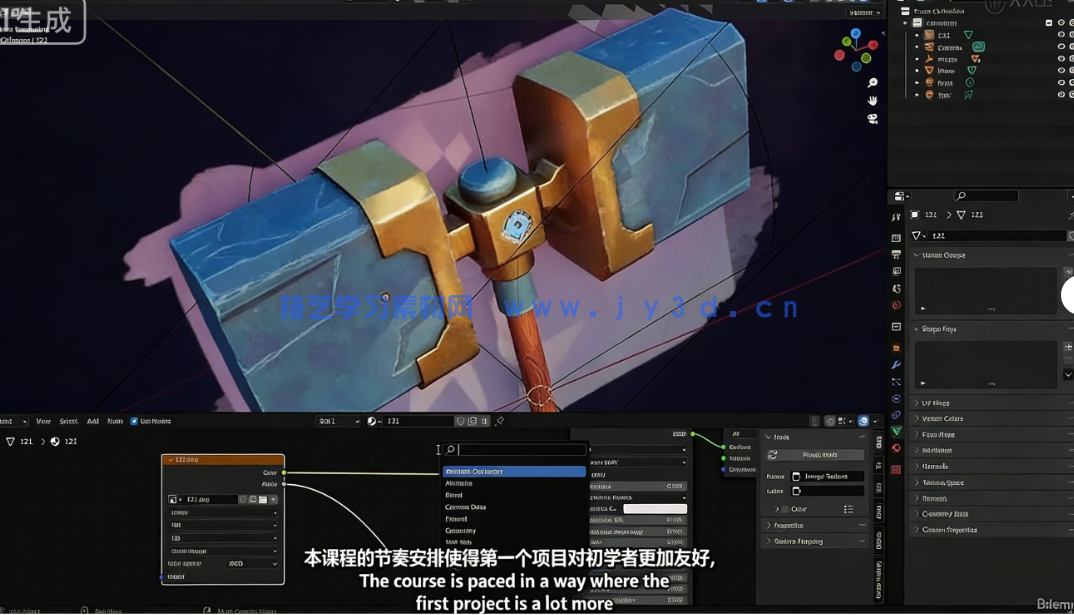The height and width of the screenshot is (615, 1074).
Task: Pin the material datablock in the Shader Editor header
Action: (x=499, y=420)
